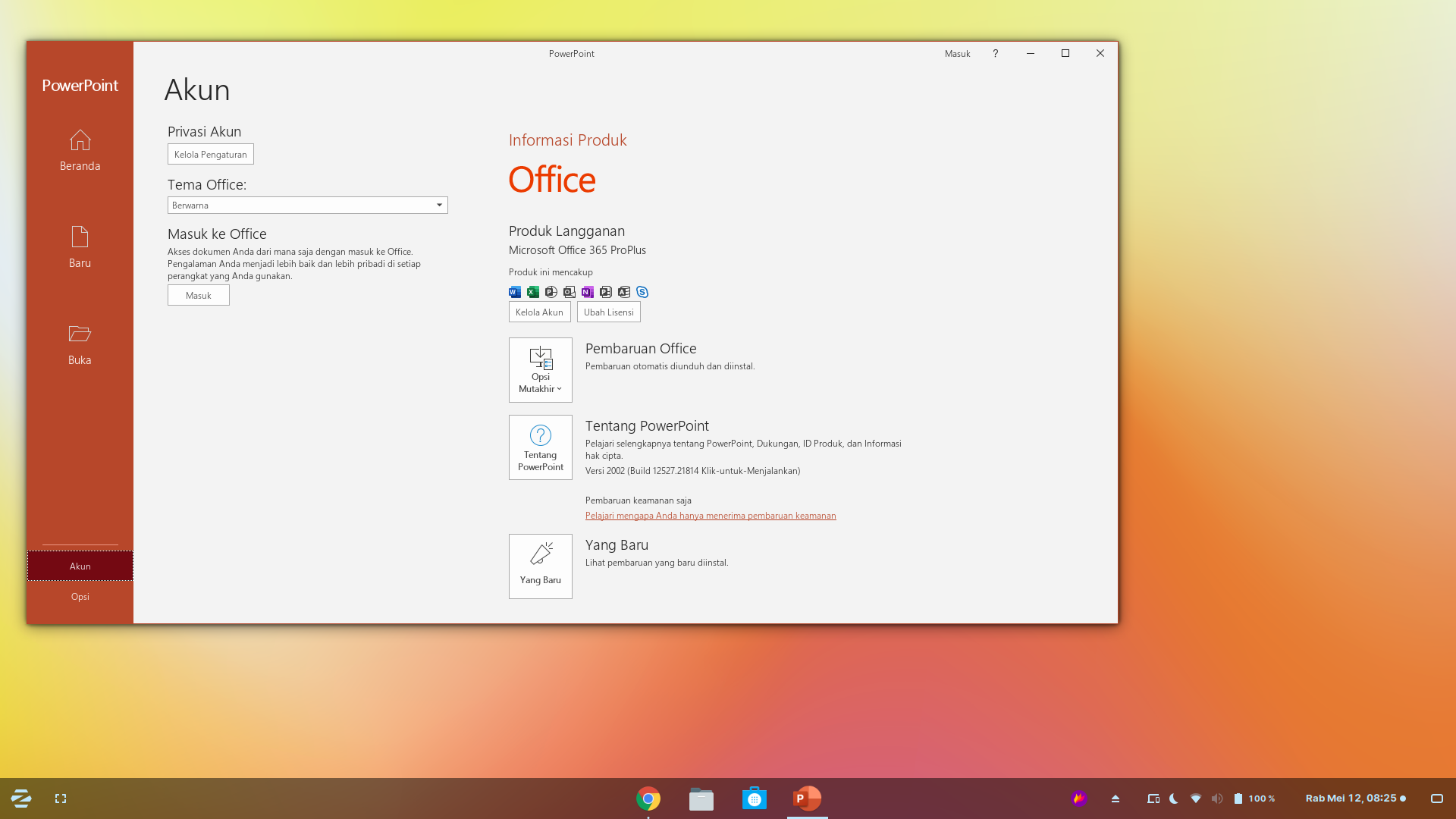Click the Ubah Lisensi button
The image size is (1456, 819).
(x=608, y=312)
